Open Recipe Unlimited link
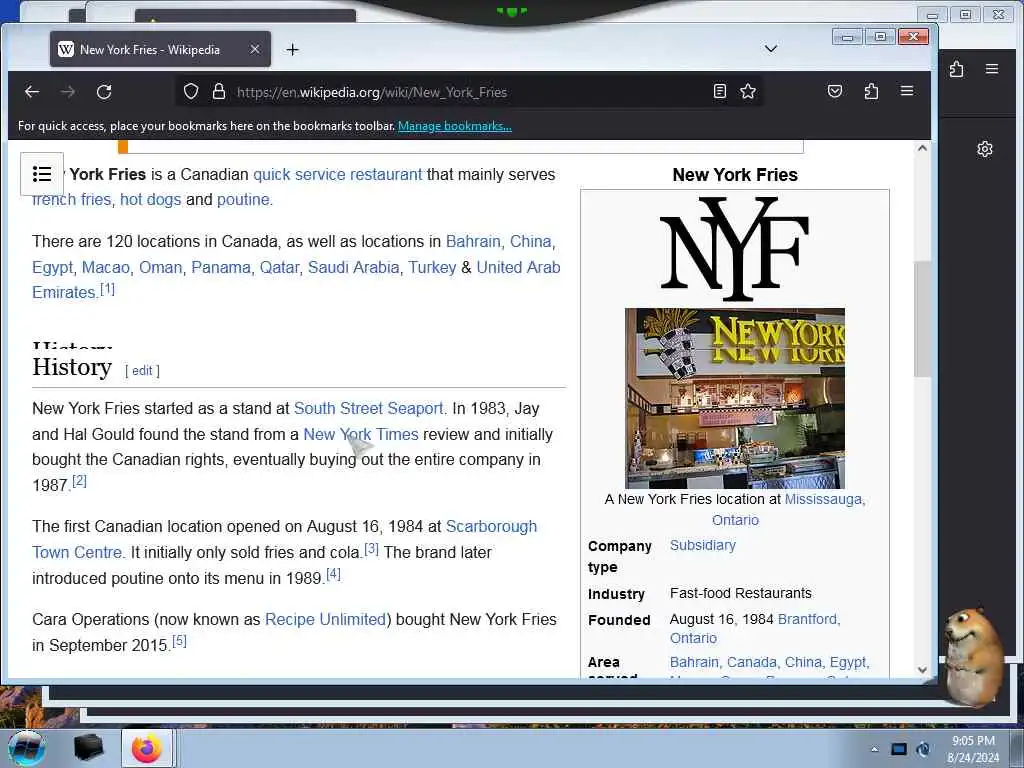 point(325,620)
